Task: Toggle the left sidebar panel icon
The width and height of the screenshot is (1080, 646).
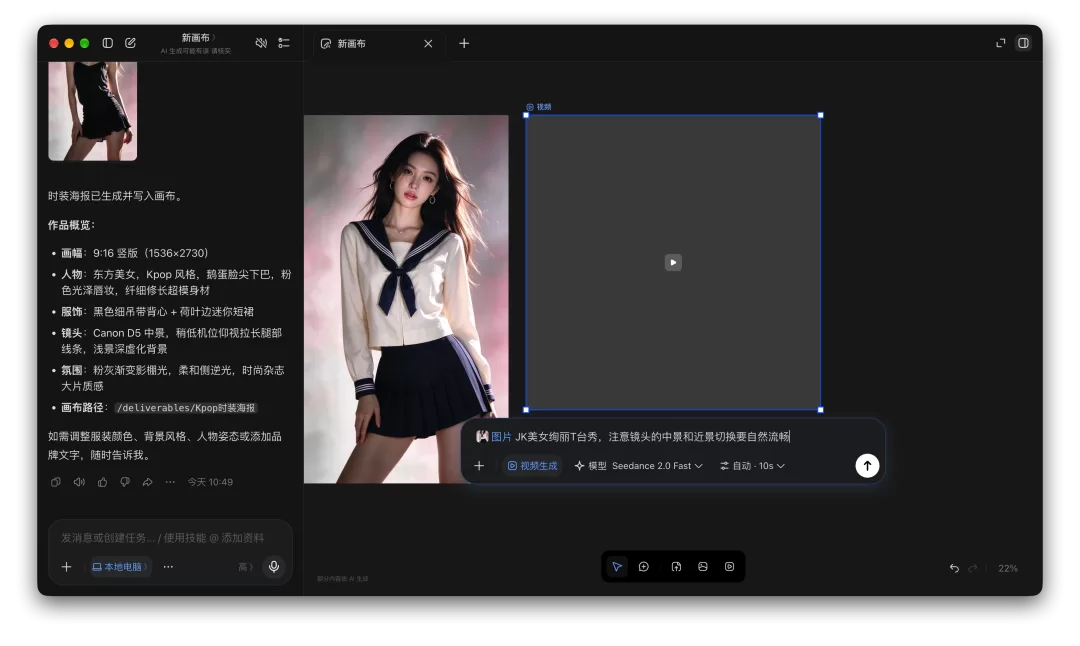Action: tap(107, 43)
